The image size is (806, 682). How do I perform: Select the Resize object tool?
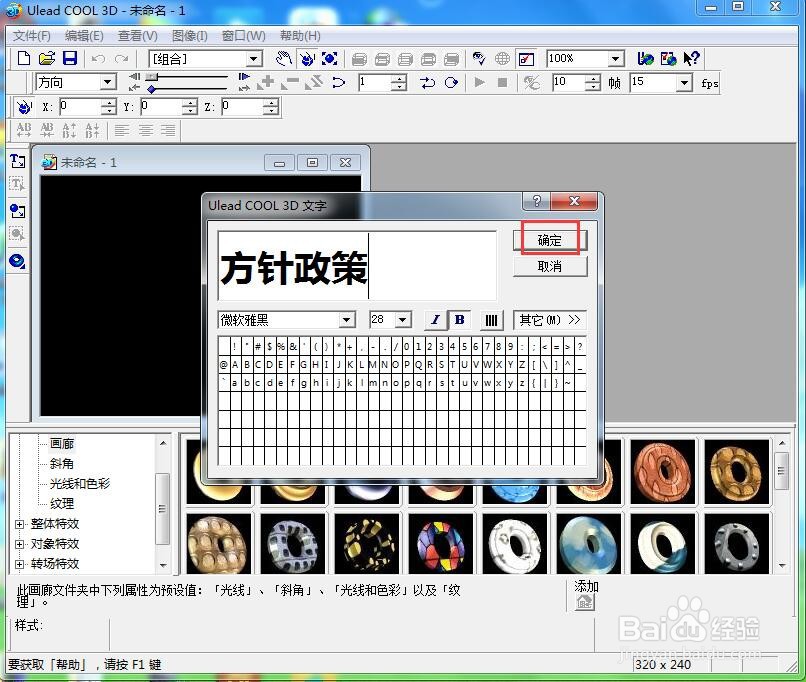pyautogui.click(x=329, y=59)
